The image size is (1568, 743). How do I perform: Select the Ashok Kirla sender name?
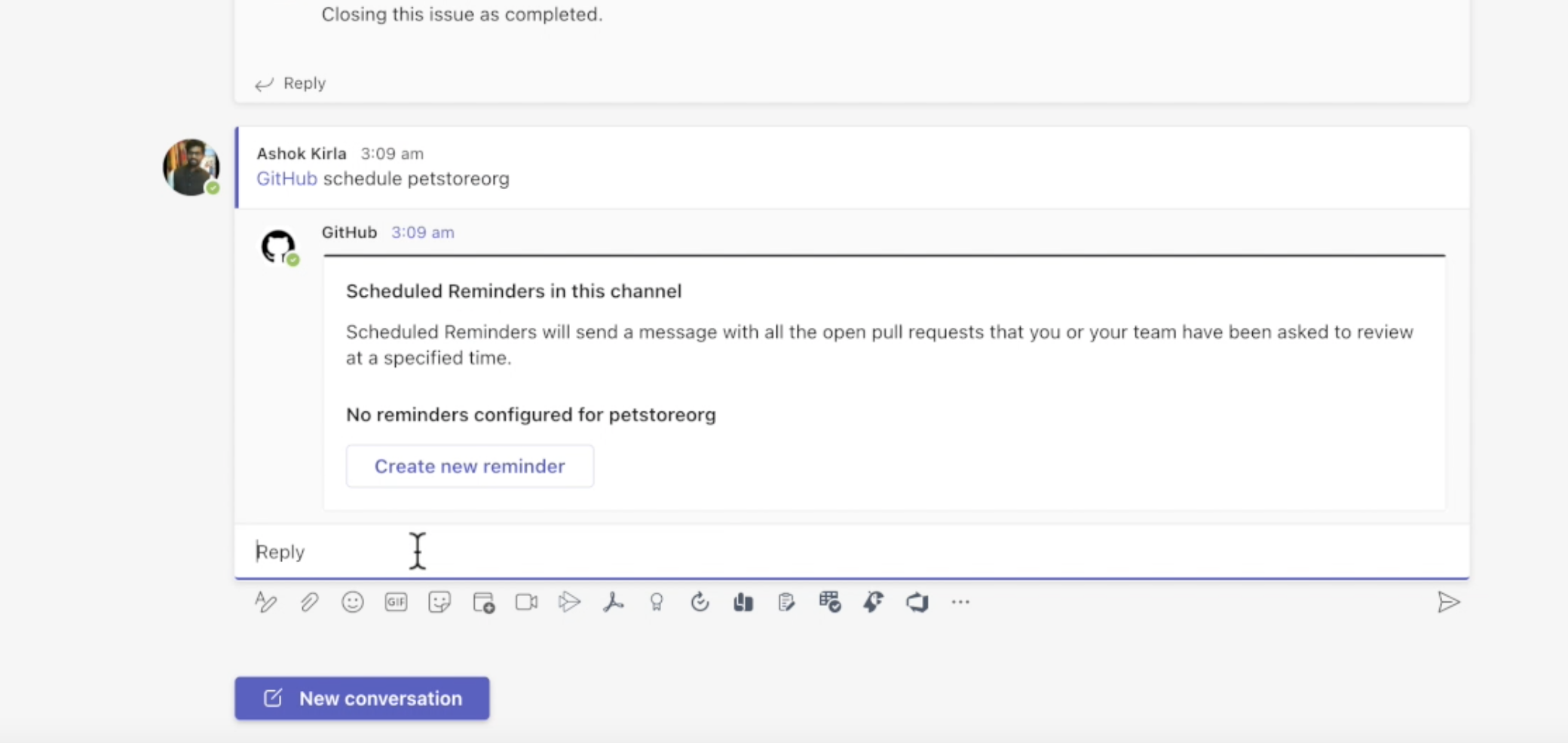(x=302, y=154)
